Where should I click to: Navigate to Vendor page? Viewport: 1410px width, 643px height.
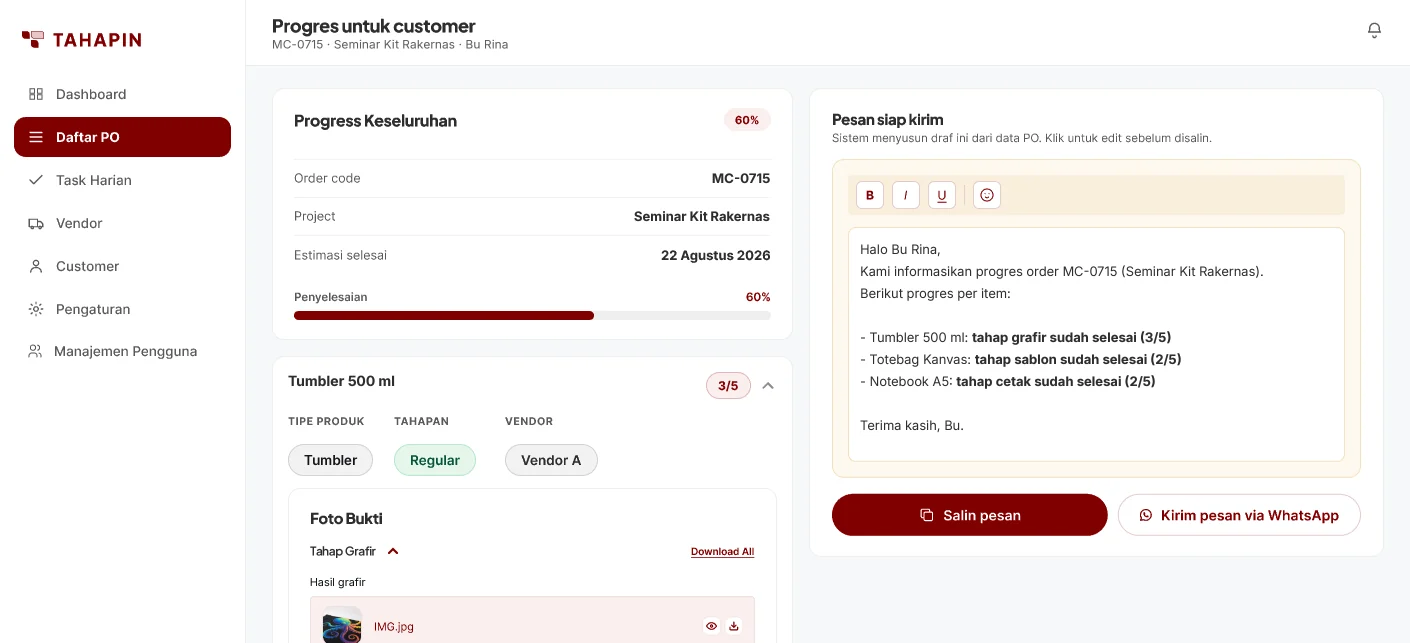pos(122,223)
